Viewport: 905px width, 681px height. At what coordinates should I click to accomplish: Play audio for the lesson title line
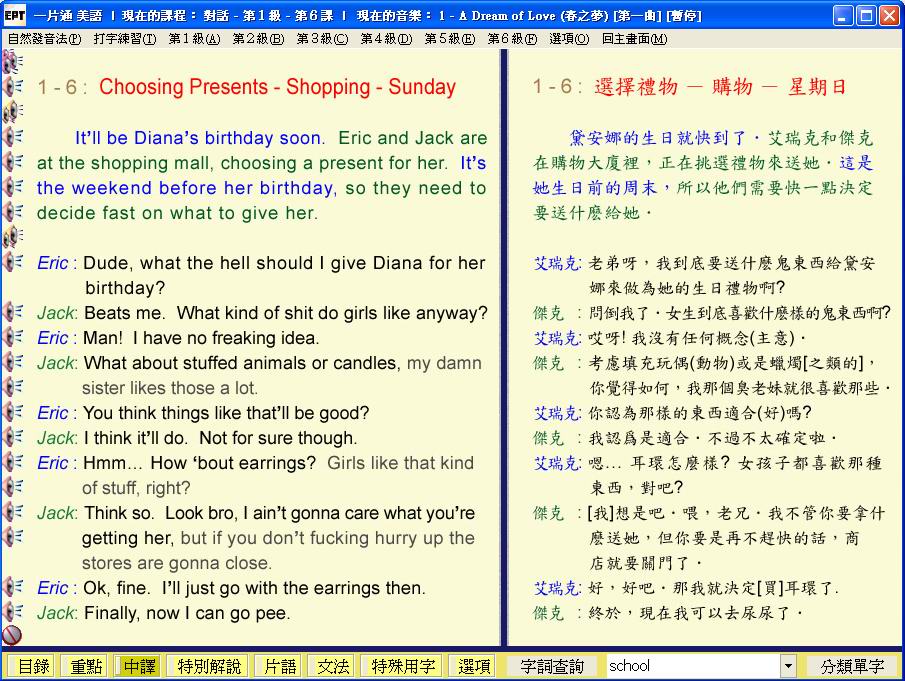13,87
